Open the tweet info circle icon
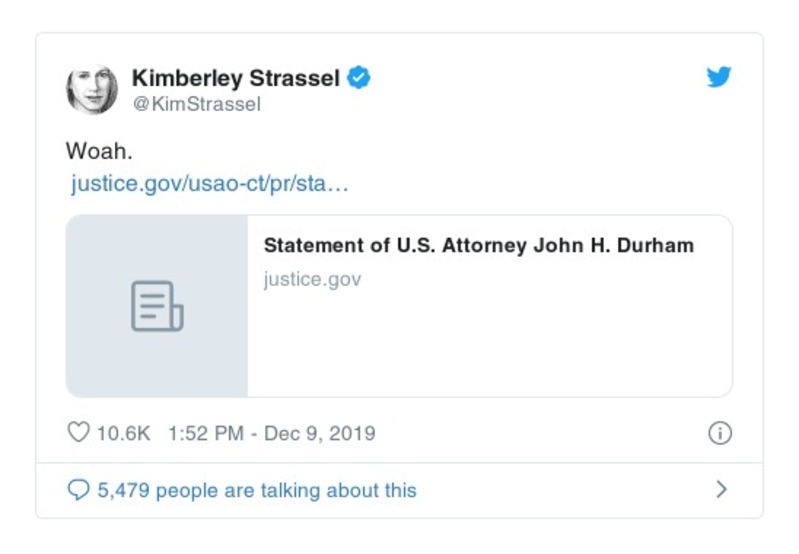Viewport: 799px width, 554px height. tap(719, 433)
